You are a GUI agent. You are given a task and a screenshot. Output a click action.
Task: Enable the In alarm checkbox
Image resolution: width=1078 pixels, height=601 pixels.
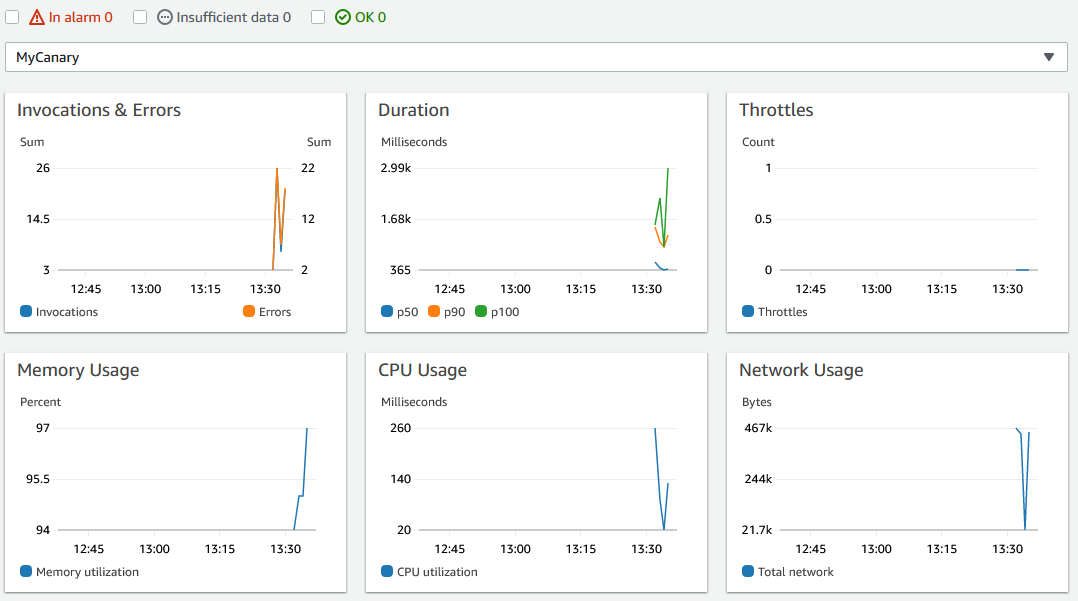coord(11,16)
